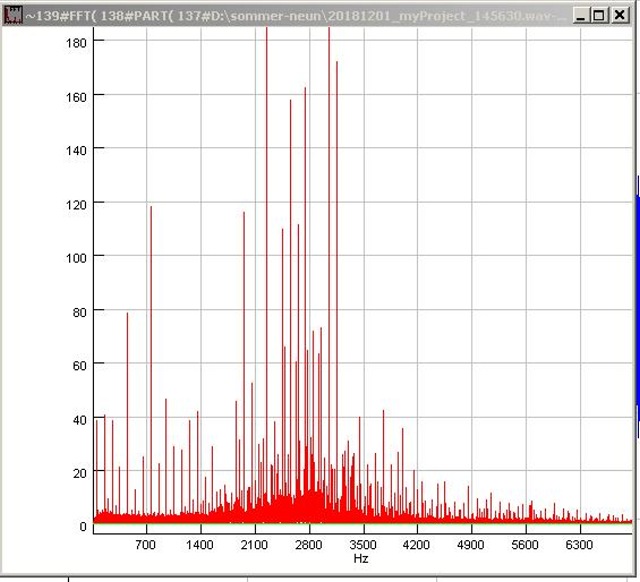640x582 pixels.
Task: Maximize the FFT plot window
Action: click(x=598, y=15)
